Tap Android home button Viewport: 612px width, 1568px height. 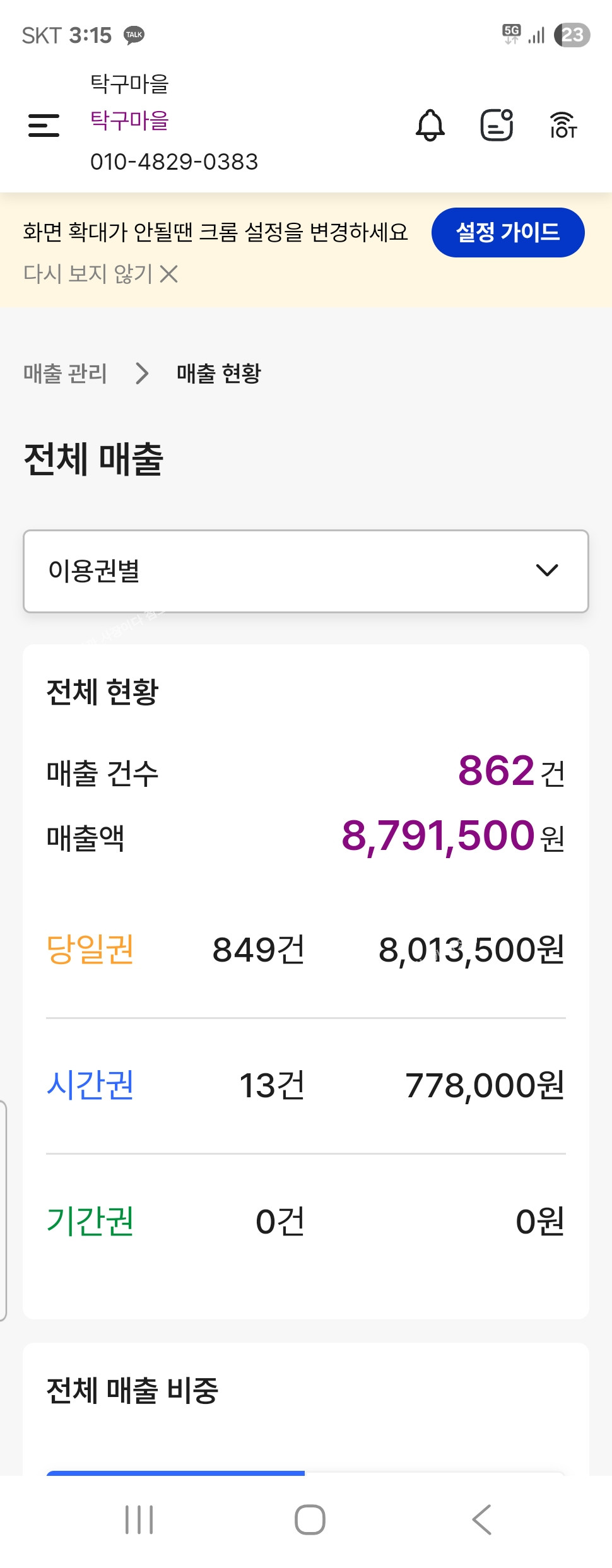(310, 1519)
